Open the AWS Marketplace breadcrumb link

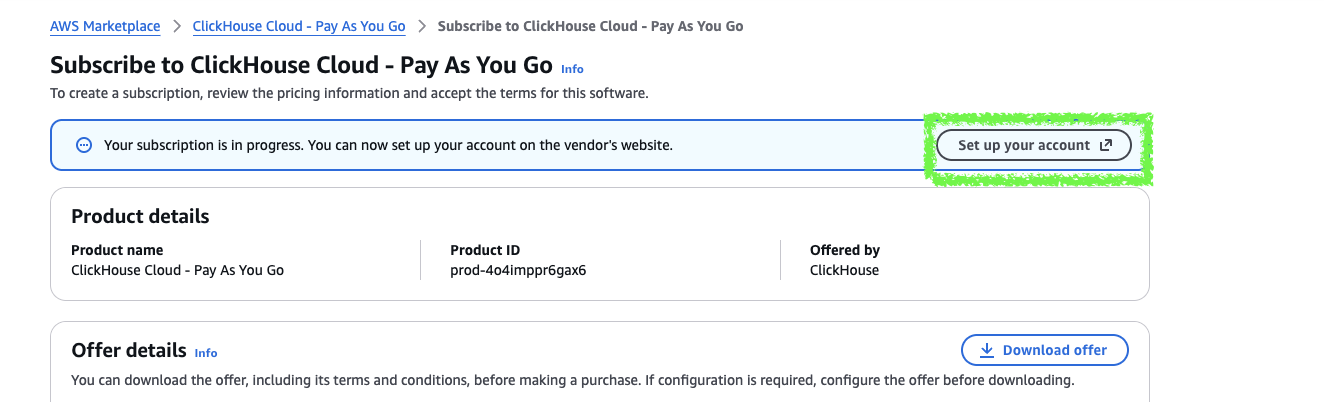coord(105,26)
